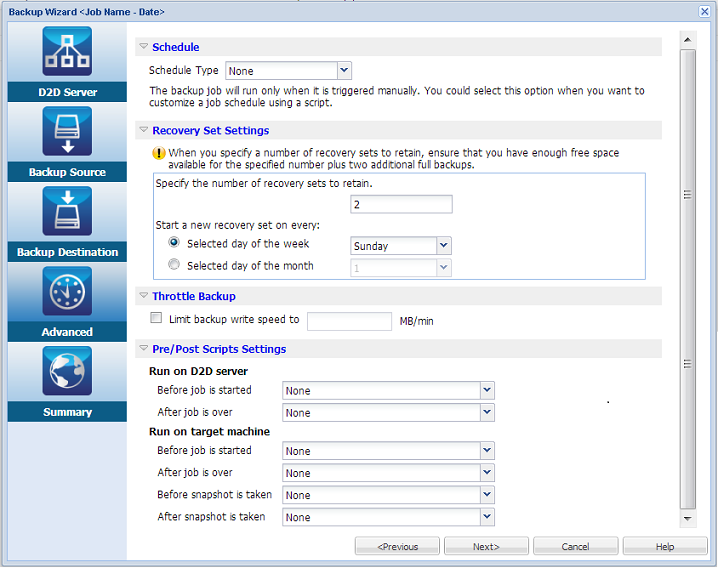Select the 'Selected day of the month' radio button

(174, 264)
